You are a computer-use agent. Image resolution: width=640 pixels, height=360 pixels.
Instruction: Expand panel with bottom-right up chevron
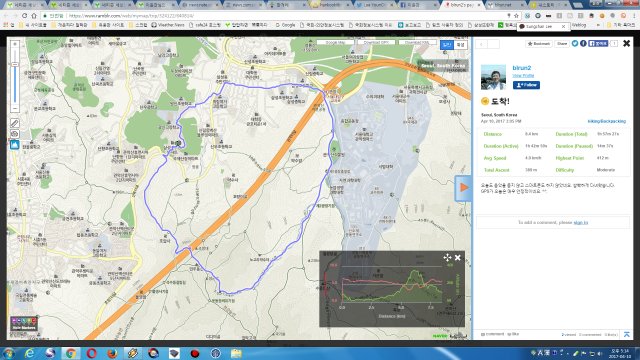[627, 334]
